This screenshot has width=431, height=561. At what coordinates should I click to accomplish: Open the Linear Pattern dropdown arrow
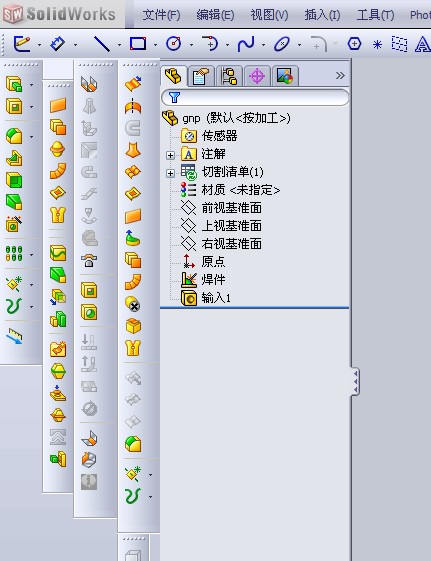(x=31, y=255)
